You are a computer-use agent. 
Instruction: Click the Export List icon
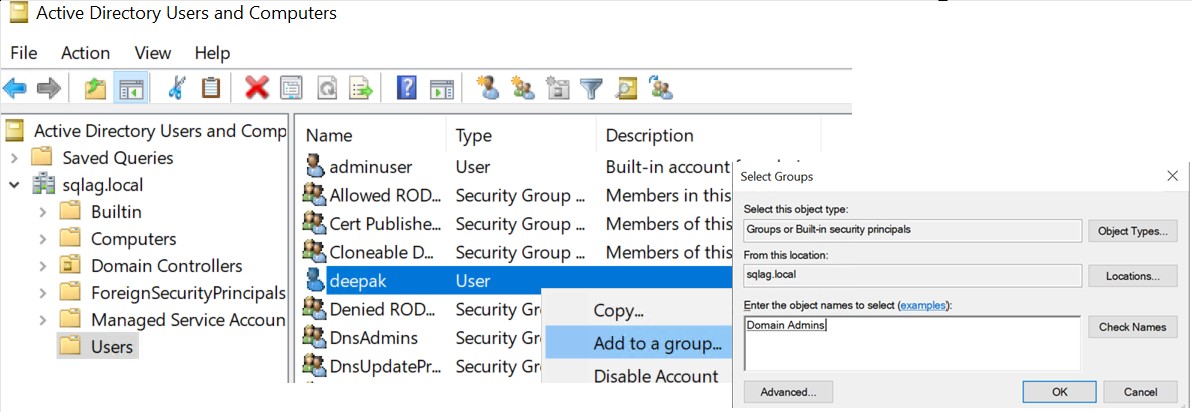(x=361, y=88)
